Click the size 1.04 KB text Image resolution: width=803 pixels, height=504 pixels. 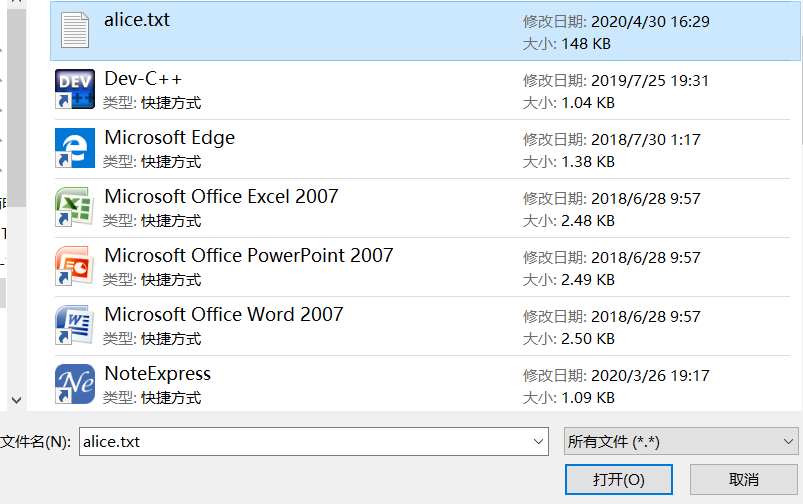[x=588, y=102]
